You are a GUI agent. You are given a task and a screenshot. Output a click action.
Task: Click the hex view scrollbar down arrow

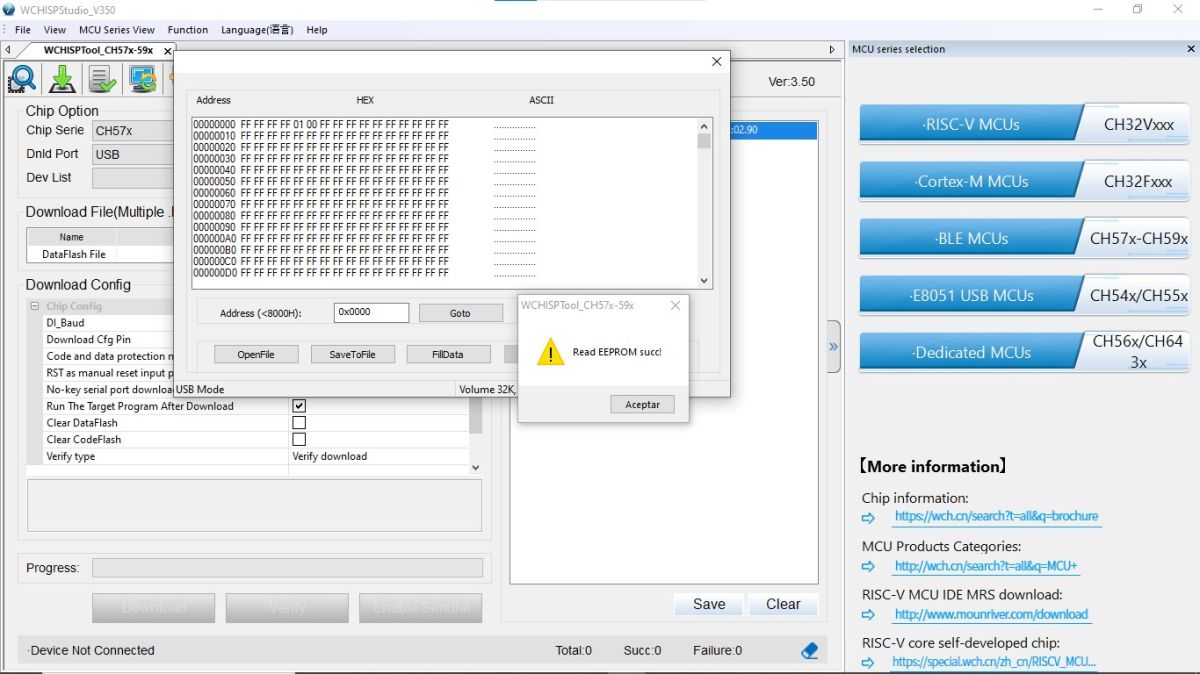coord(704,281)
